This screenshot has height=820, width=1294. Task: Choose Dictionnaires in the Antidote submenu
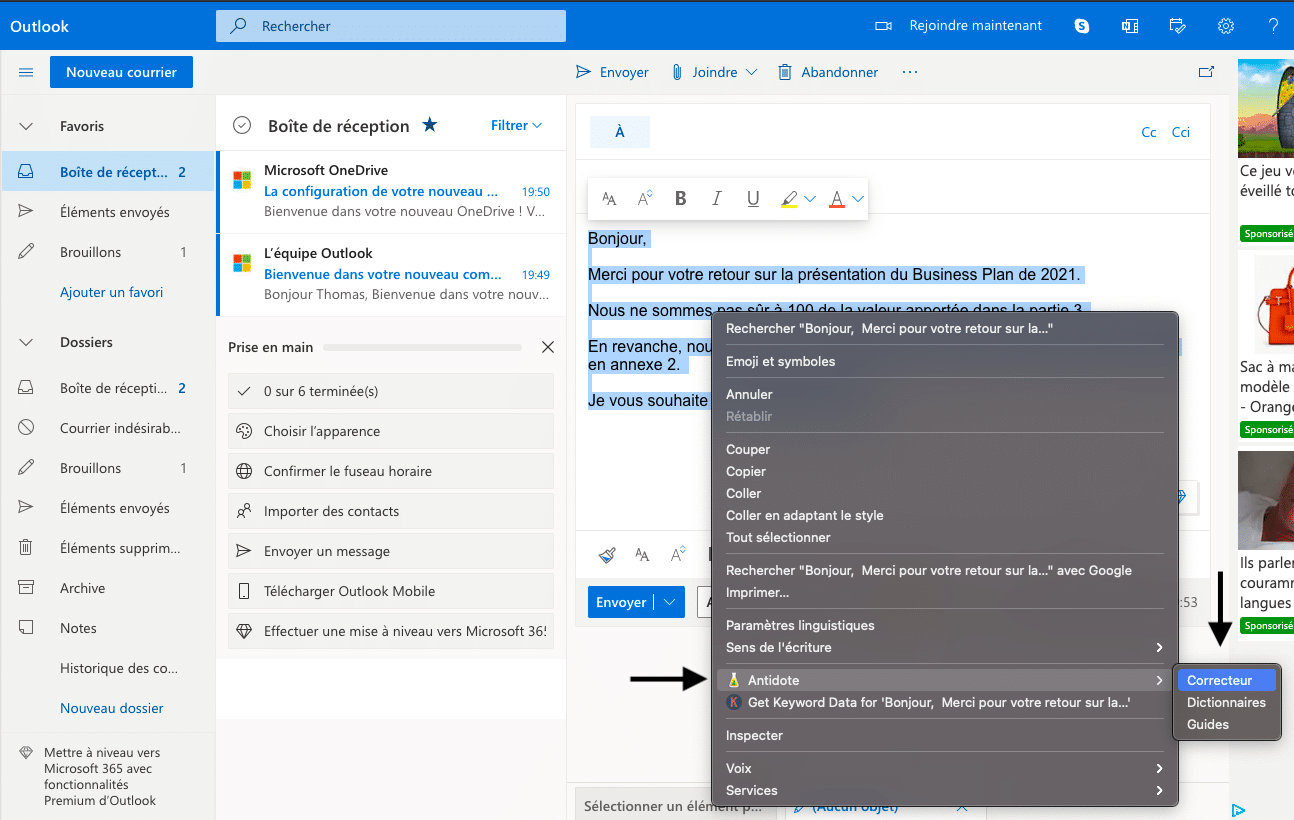pos(1227,702)
